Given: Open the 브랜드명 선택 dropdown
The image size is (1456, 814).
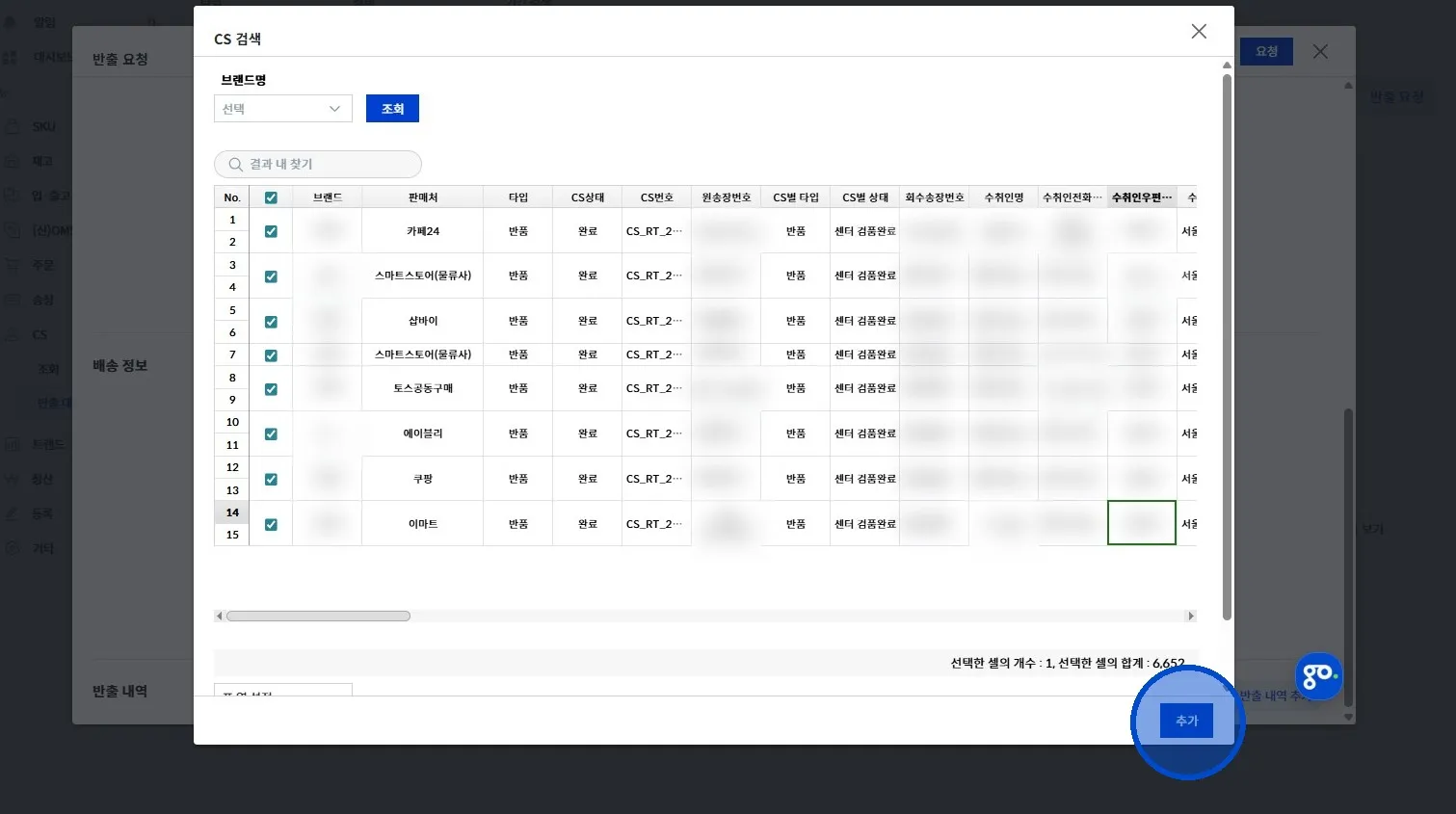Looking at the screenshot, I should tap(283, 109).
